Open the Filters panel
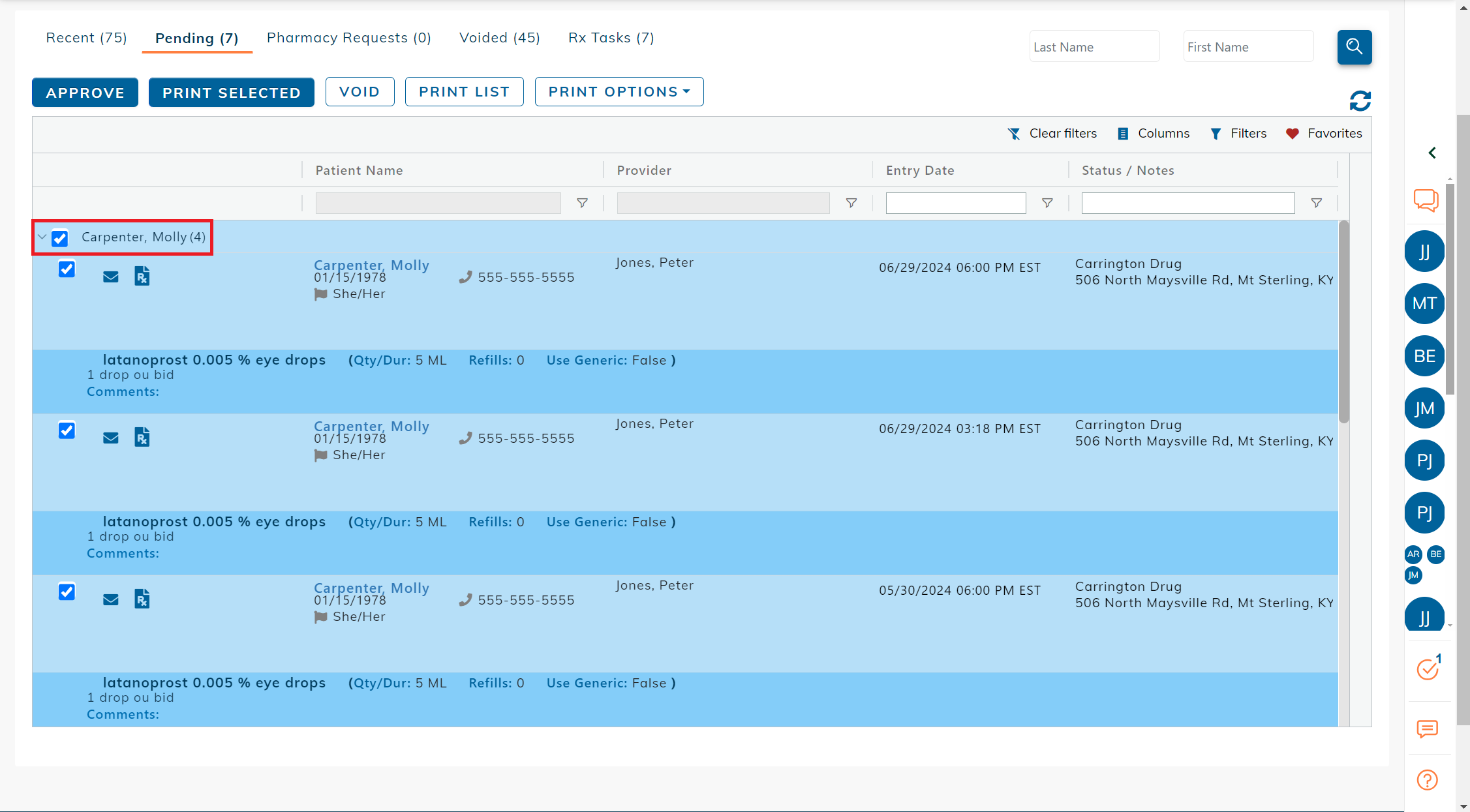 click(1238, 134)
